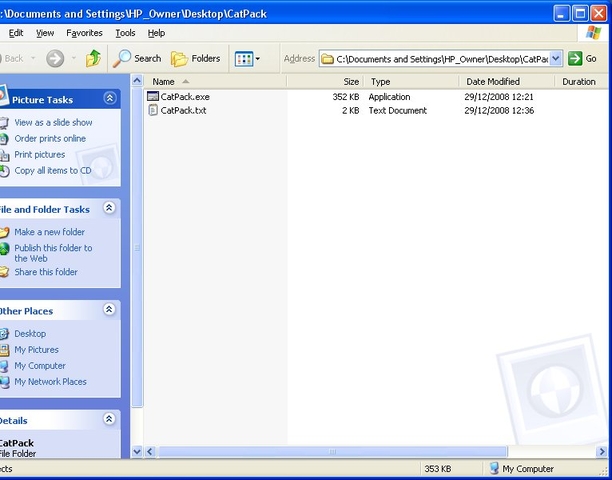
Task: Click Copy all items to CD
Action: coord(53,171)
